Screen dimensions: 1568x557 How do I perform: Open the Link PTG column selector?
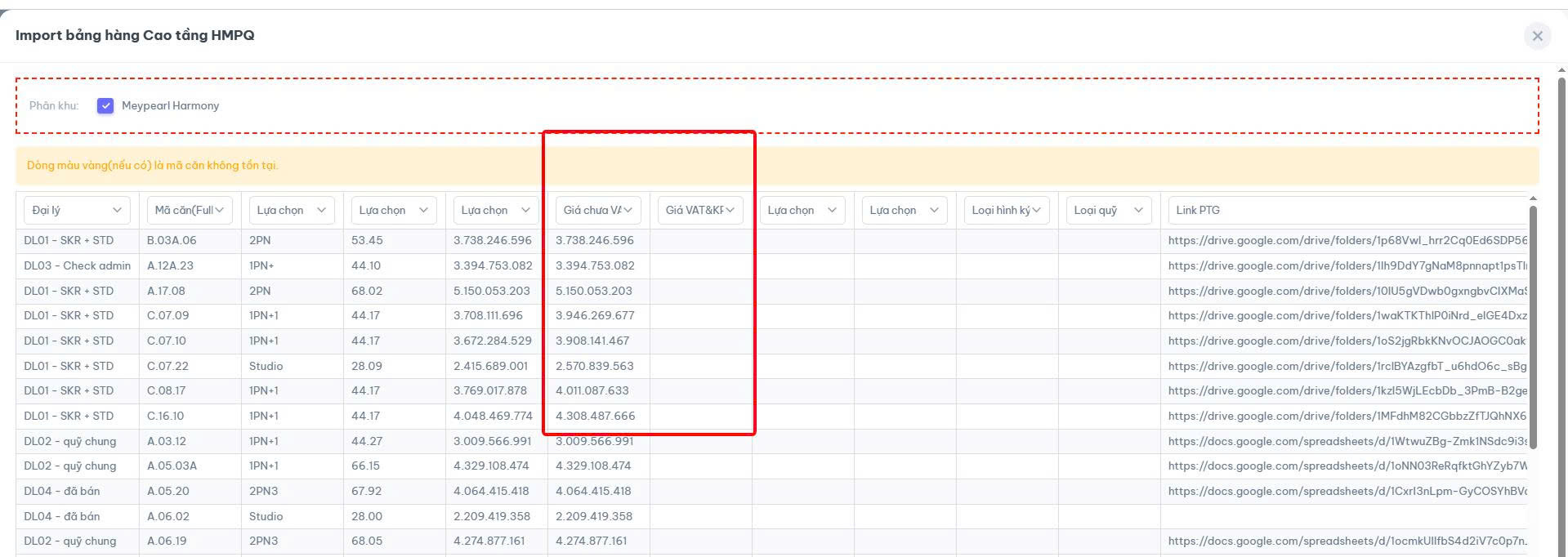[x=1347, y=210]
